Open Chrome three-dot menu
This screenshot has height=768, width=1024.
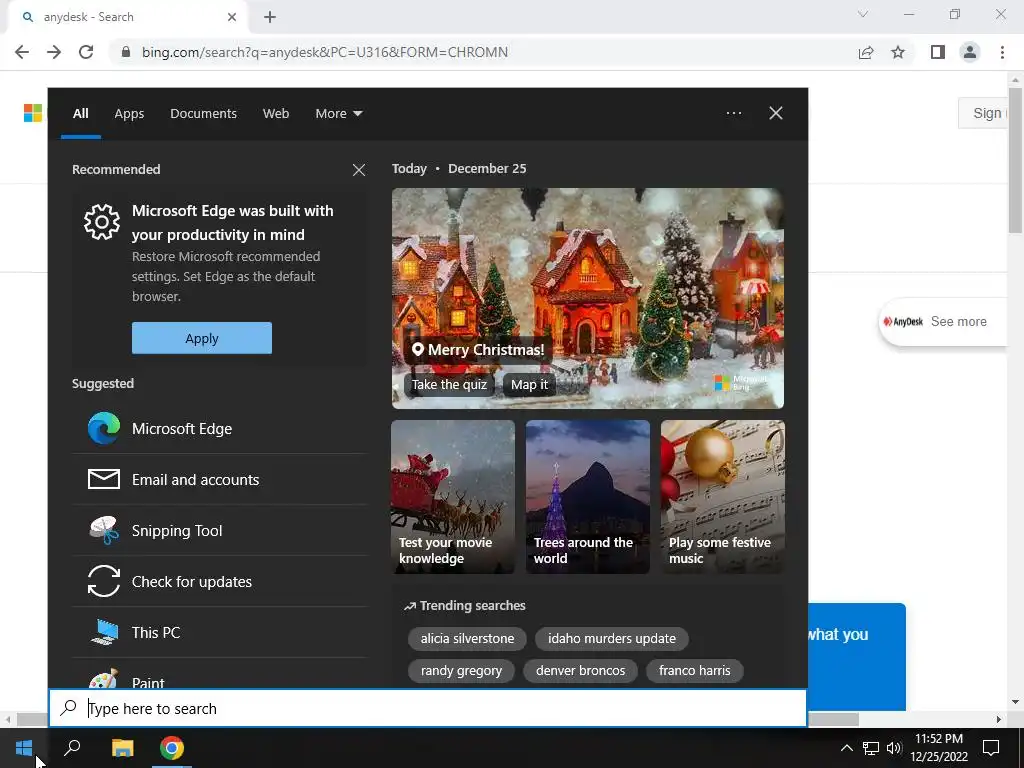(x=1002, y=52)
